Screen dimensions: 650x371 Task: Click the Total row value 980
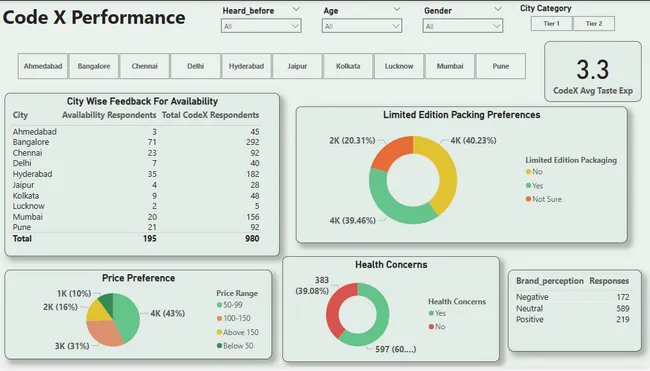252,238
